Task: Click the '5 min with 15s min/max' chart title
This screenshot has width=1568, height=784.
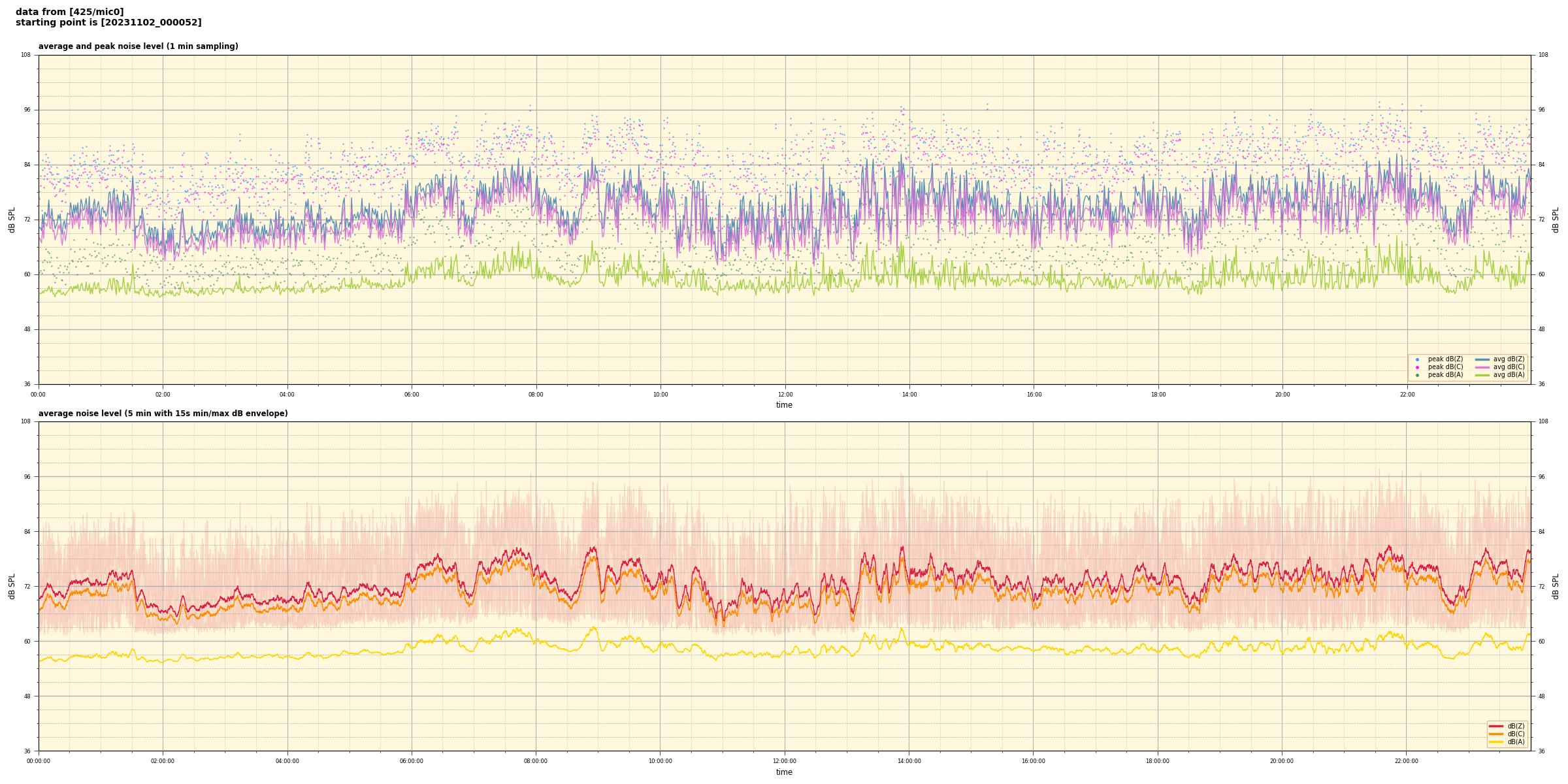Action: [163, 414]
